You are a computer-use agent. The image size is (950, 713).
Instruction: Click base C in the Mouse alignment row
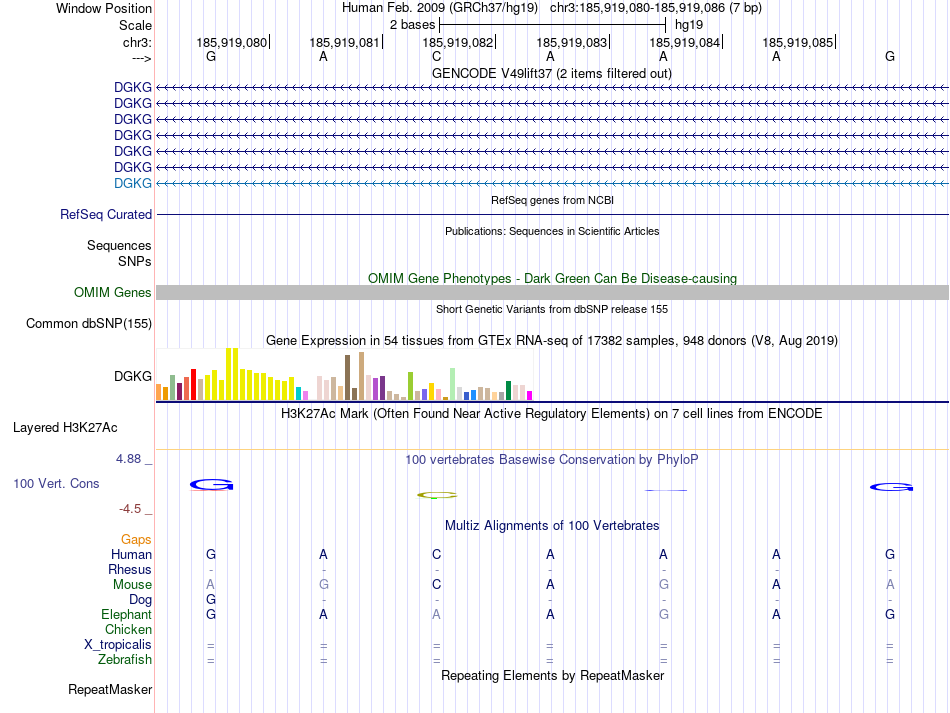[436, 585]
